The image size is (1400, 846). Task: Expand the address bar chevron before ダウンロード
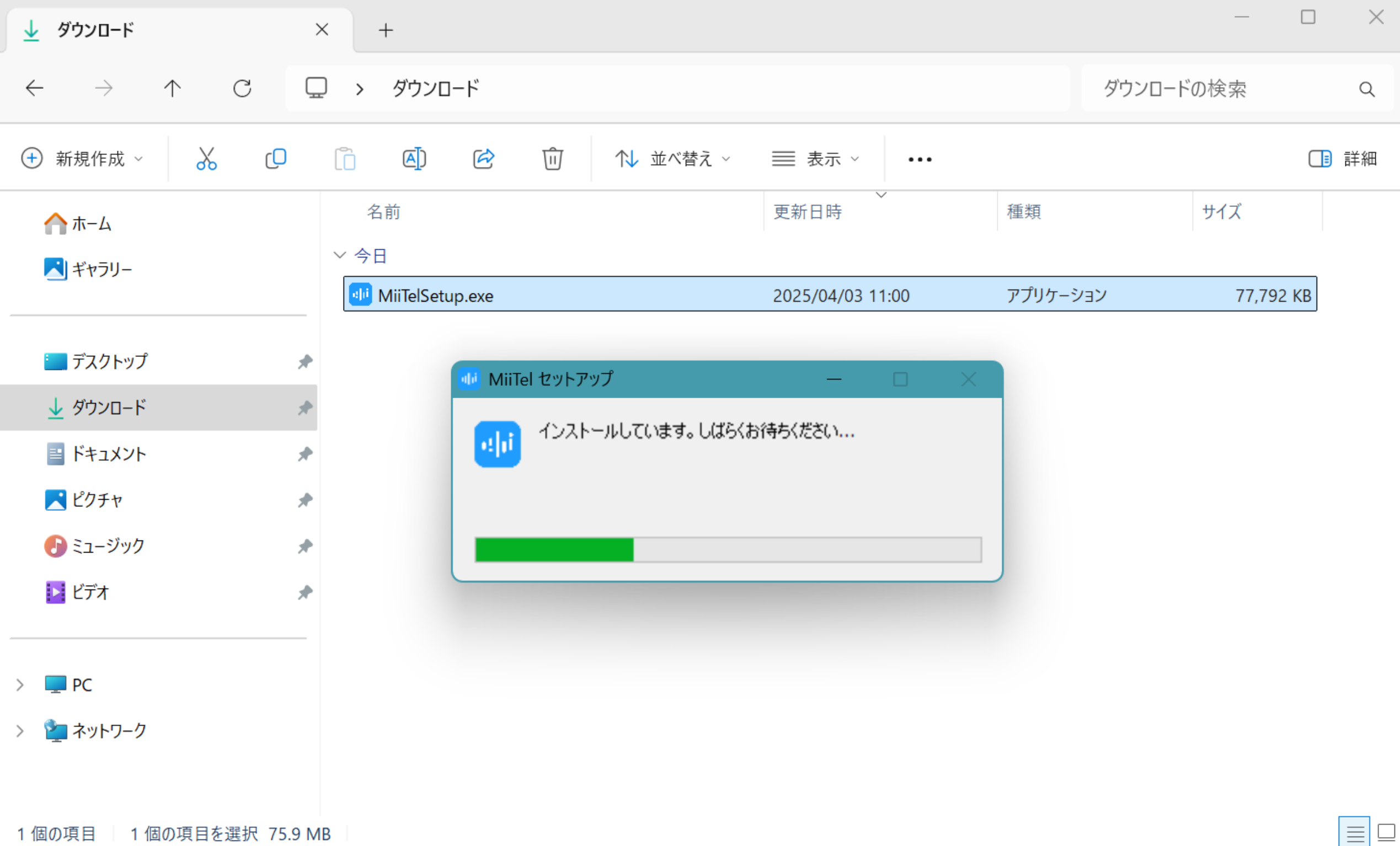[360, 89]
